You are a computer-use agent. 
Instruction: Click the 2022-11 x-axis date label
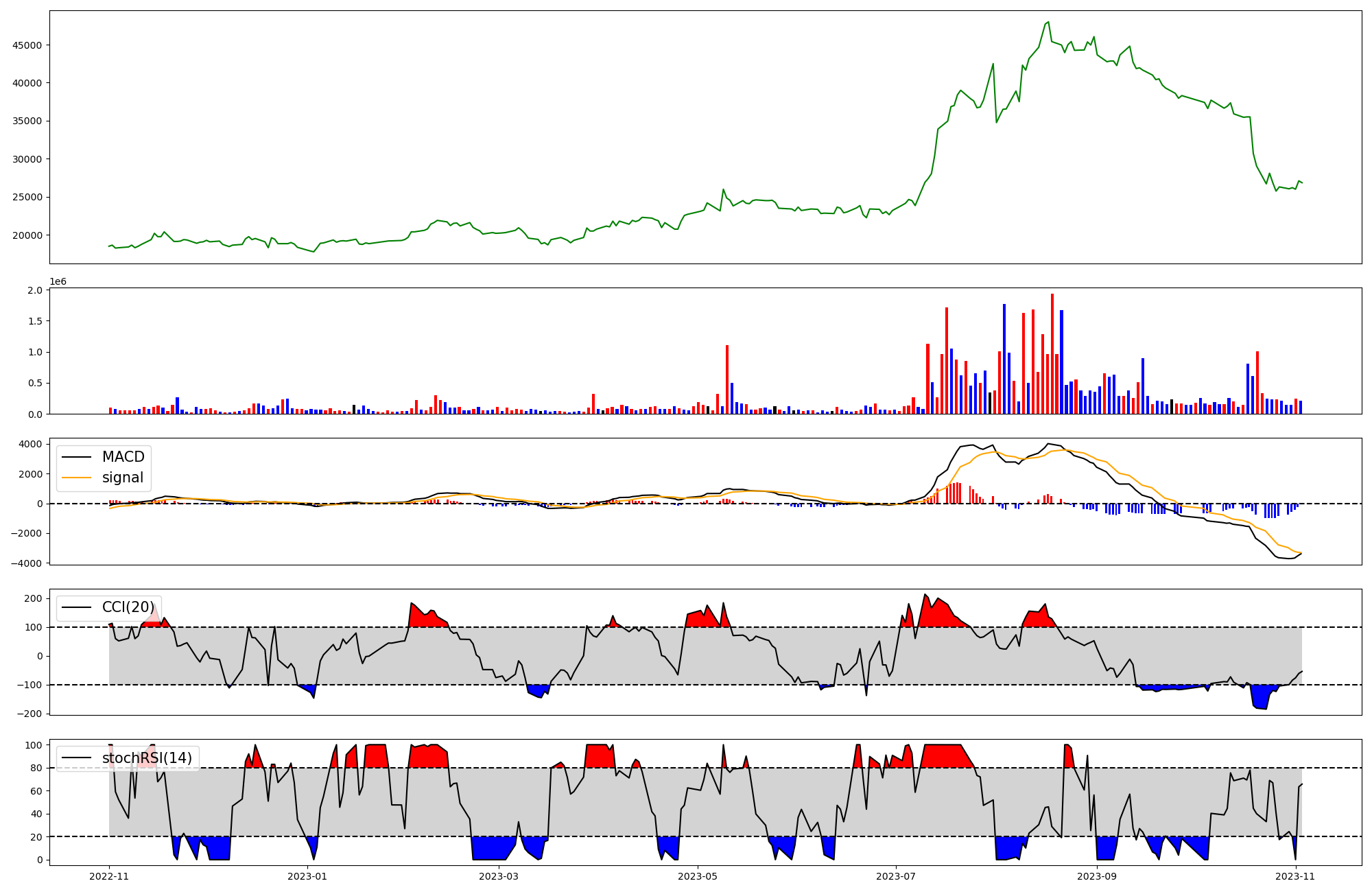tap(109, 876)
